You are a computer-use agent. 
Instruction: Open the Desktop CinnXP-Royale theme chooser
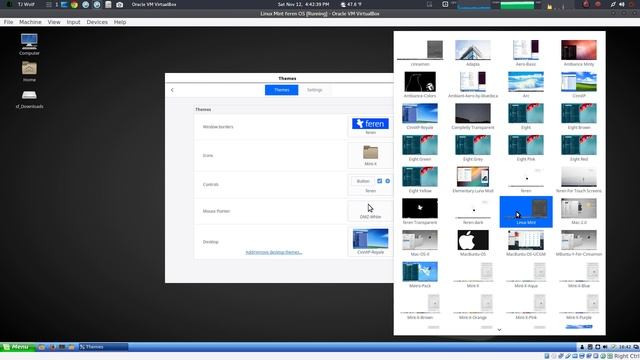click(x=370, y=241)
